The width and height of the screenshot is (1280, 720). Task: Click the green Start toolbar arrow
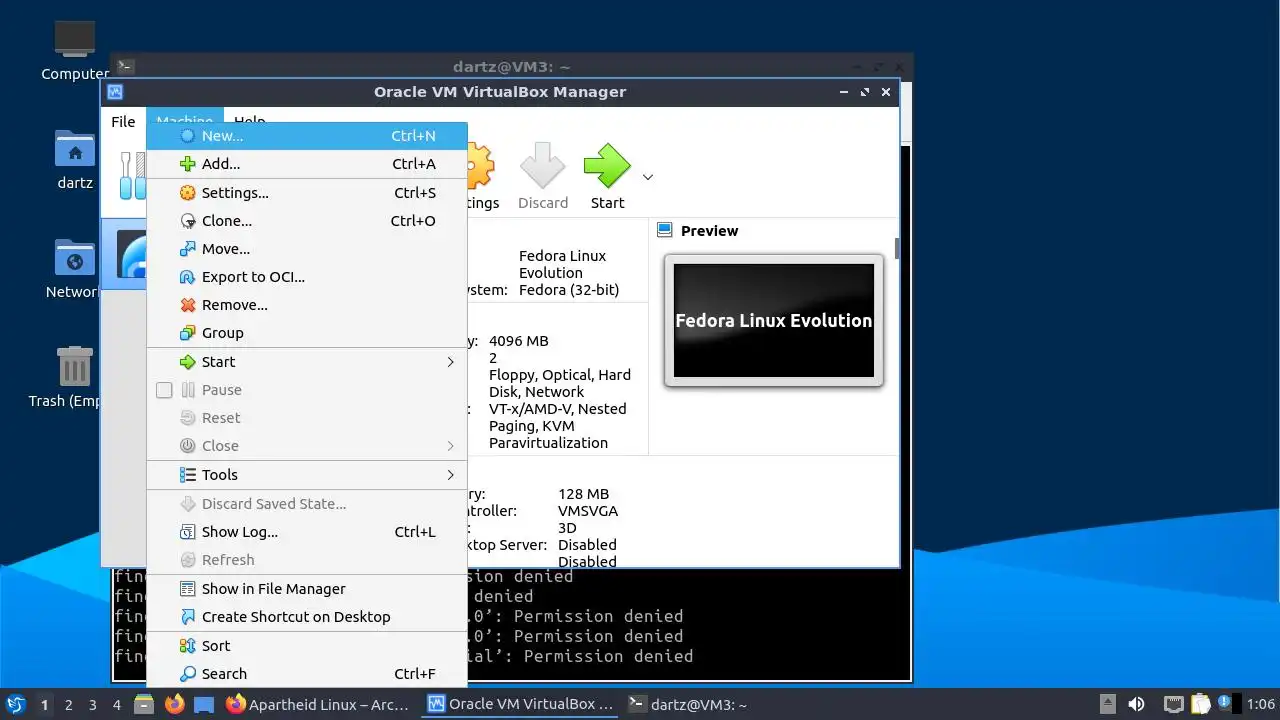(607, 166)
